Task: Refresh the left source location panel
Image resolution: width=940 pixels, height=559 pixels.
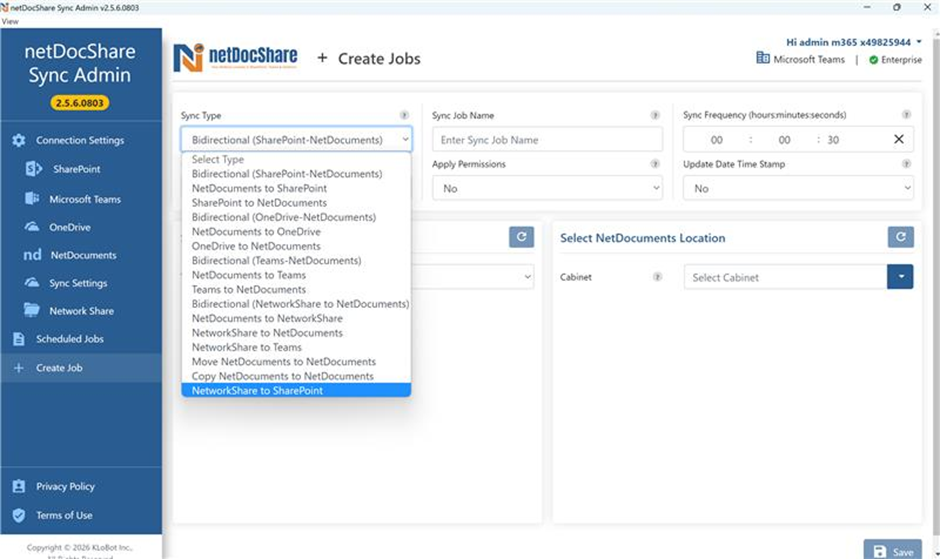Action: (x=522, y=237)
